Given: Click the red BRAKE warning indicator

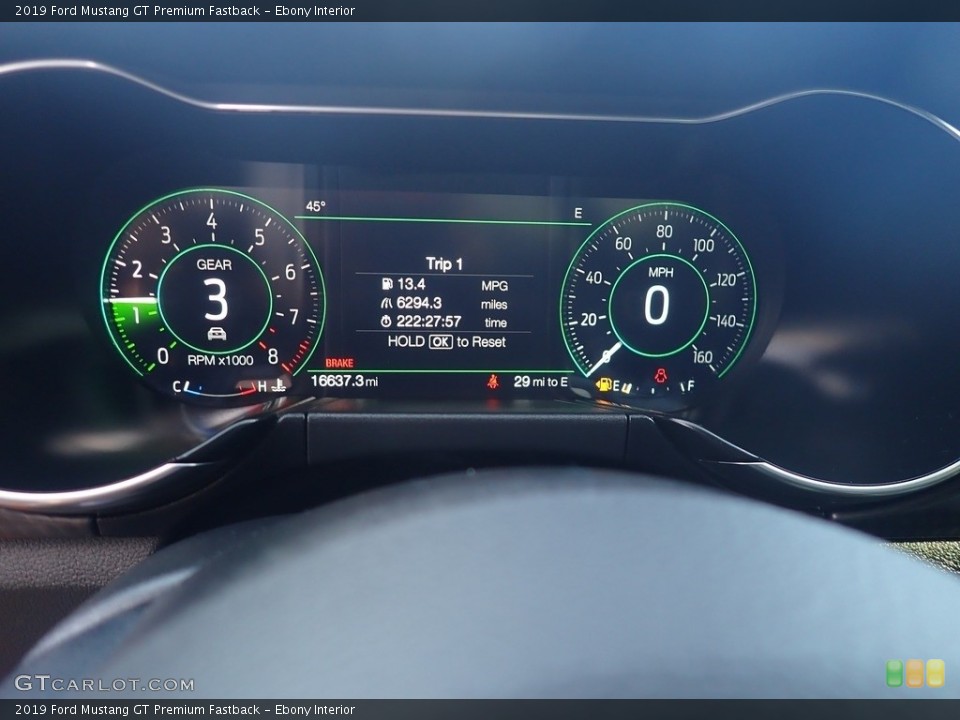Looking at the screenshot, I should 339,363.
